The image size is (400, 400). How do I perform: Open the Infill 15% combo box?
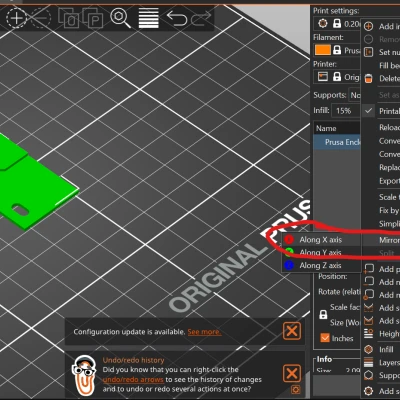coord(346,110)
